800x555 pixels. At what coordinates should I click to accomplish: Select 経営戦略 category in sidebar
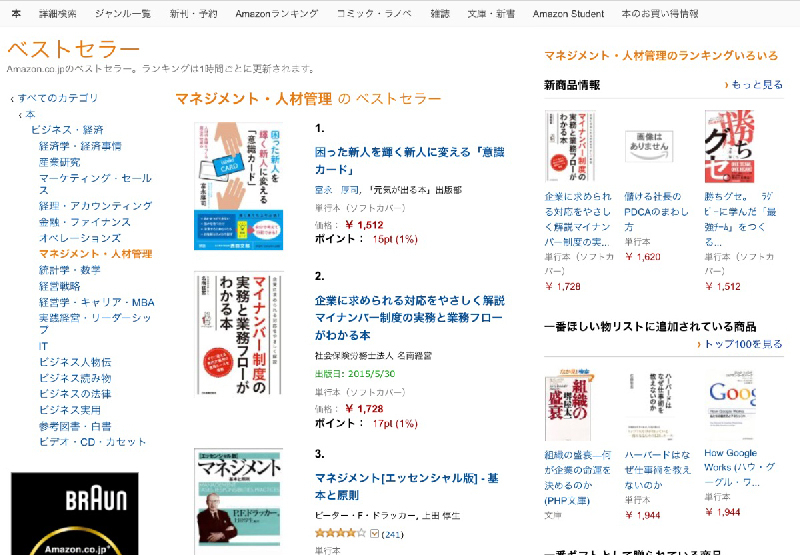coord(60,286)
